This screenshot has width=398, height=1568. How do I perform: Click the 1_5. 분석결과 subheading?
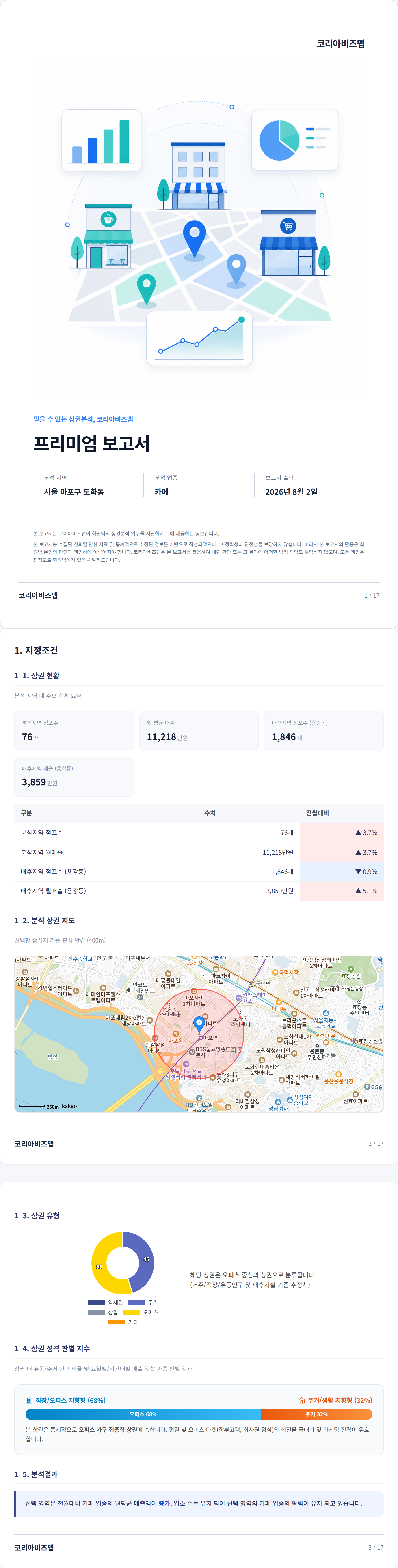coord(36,1474)
